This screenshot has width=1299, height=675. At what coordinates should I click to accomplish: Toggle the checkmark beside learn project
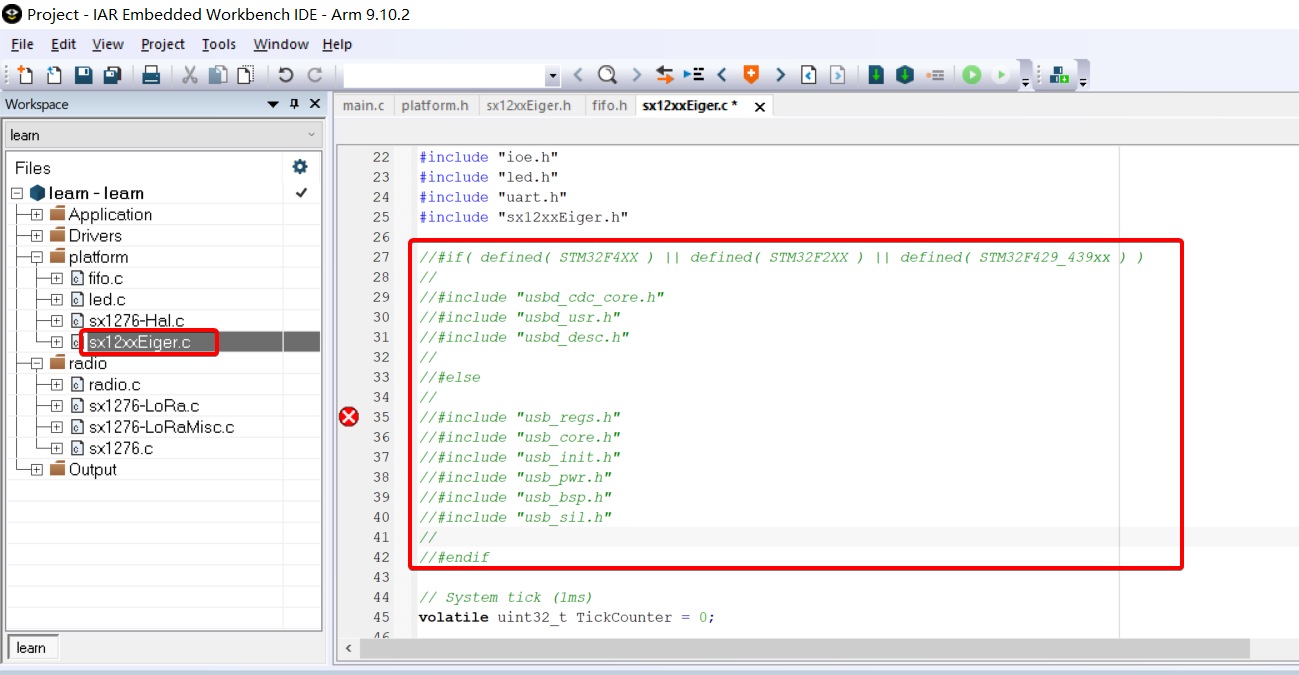(x=301, y=193)
